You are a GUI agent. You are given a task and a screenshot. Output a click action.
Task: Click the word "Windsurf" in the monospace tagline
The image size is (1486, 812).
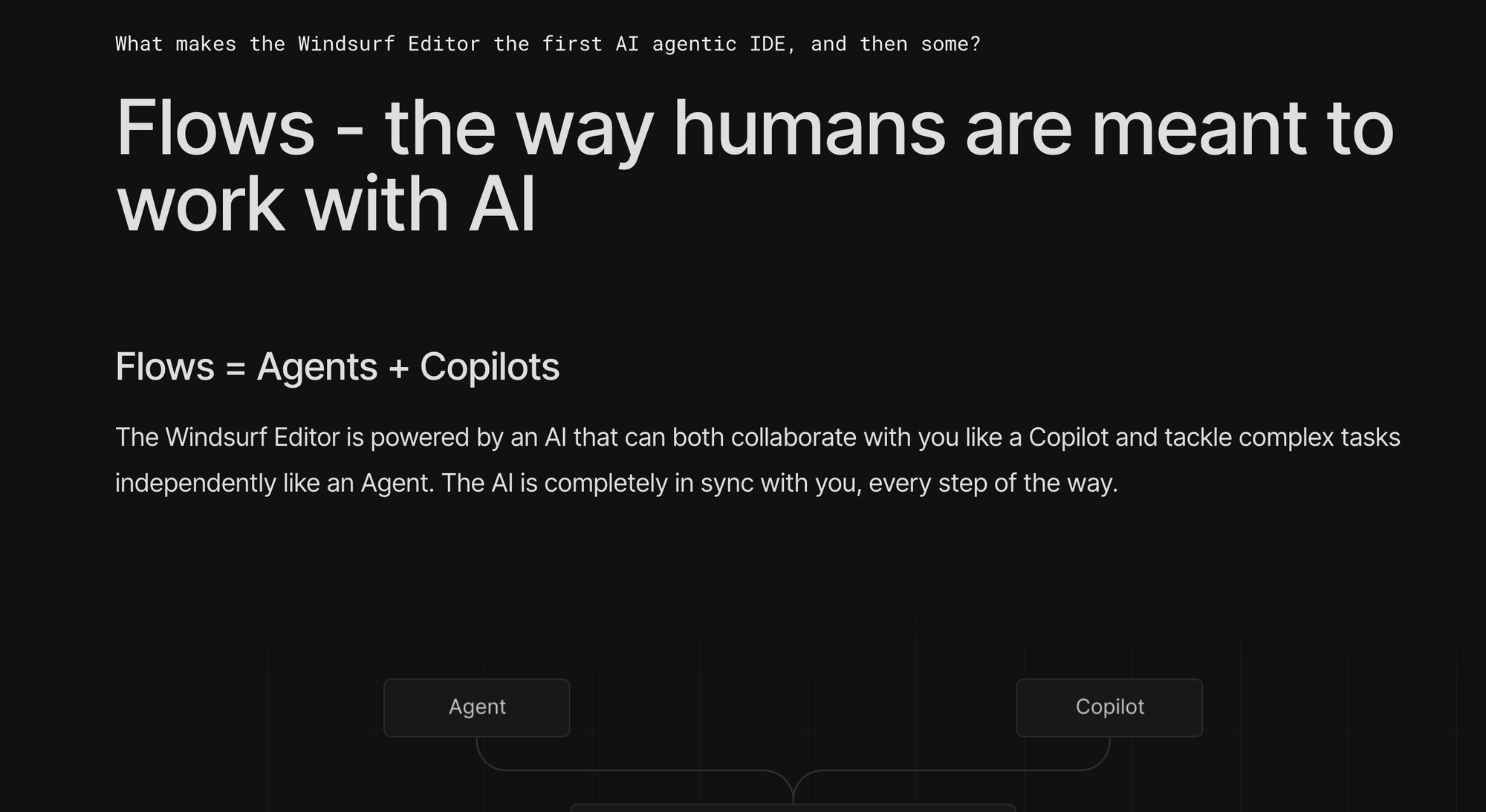[346, 44]
